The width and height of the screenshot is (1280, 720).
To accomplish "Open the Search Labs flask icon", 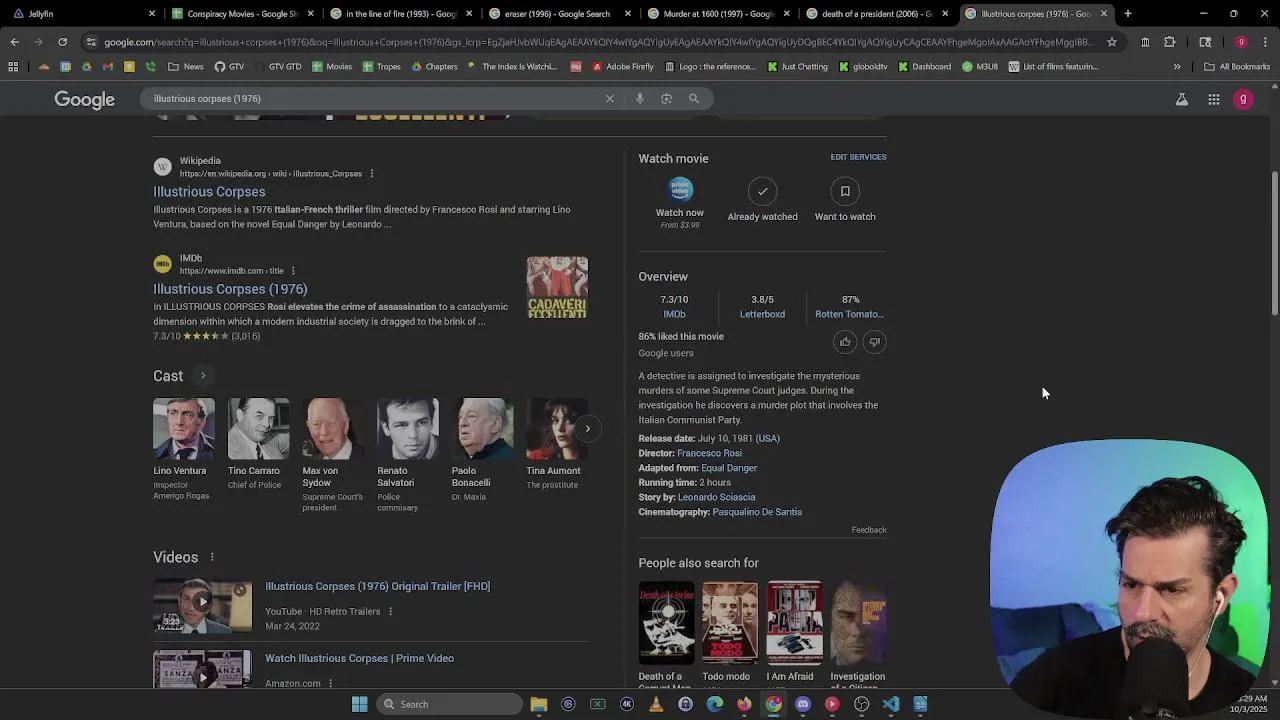I will point(1182,100).
